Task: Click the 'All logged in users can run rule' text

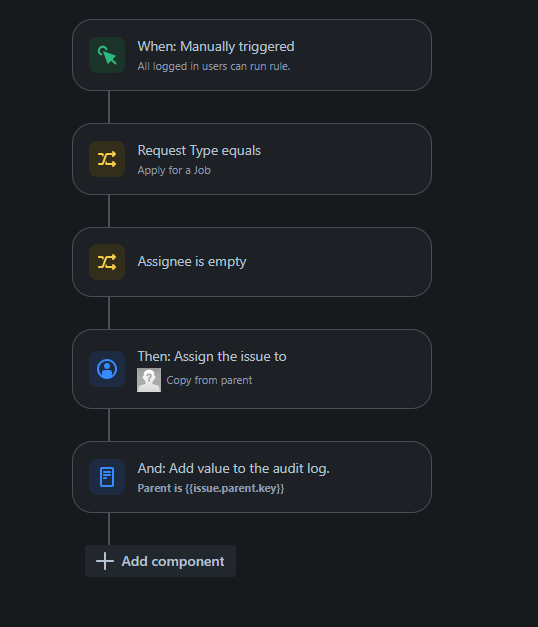Action: [214, 66]
